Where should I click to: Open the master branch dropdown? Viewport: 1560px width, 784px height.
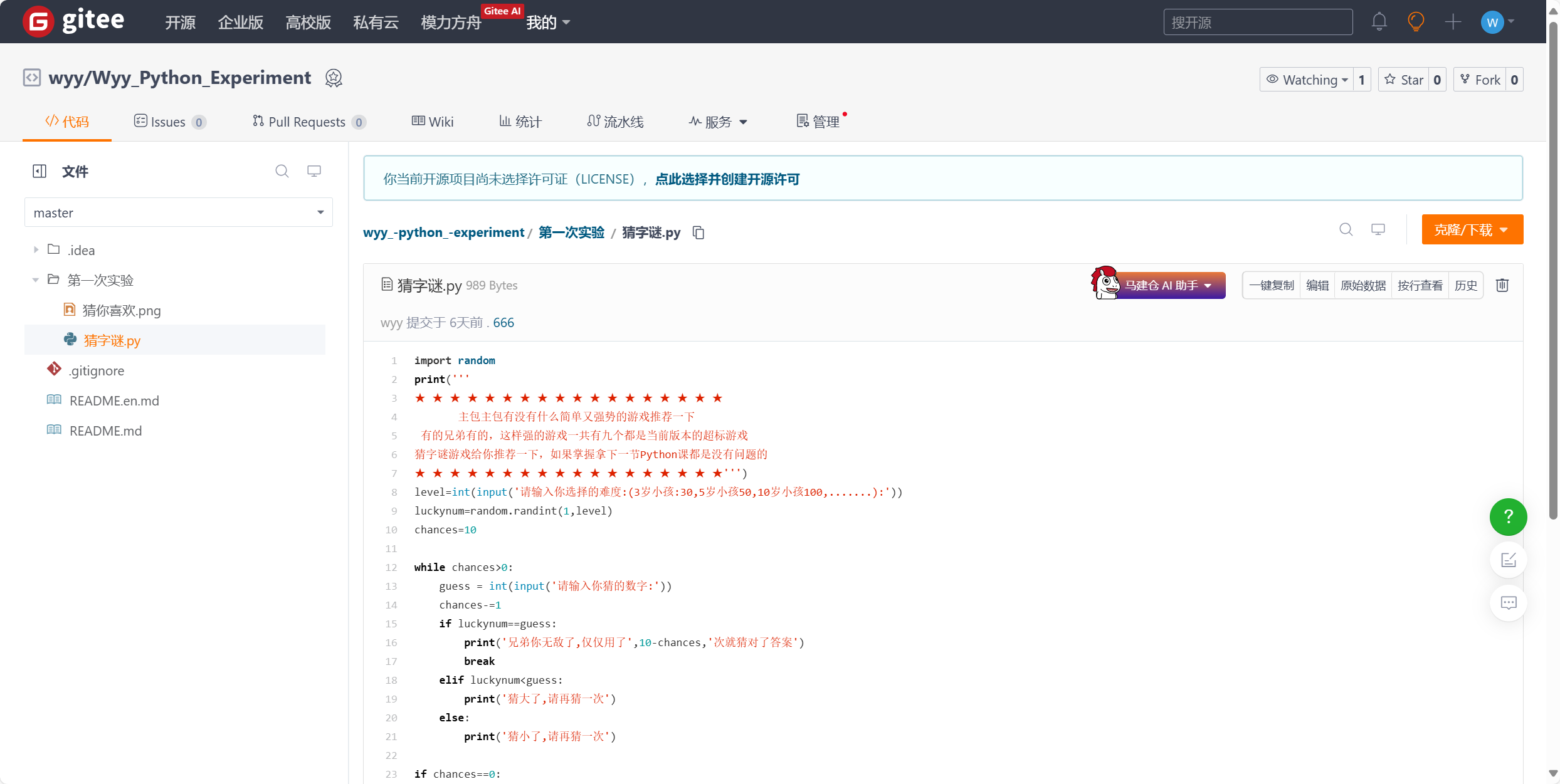[178, 213]
